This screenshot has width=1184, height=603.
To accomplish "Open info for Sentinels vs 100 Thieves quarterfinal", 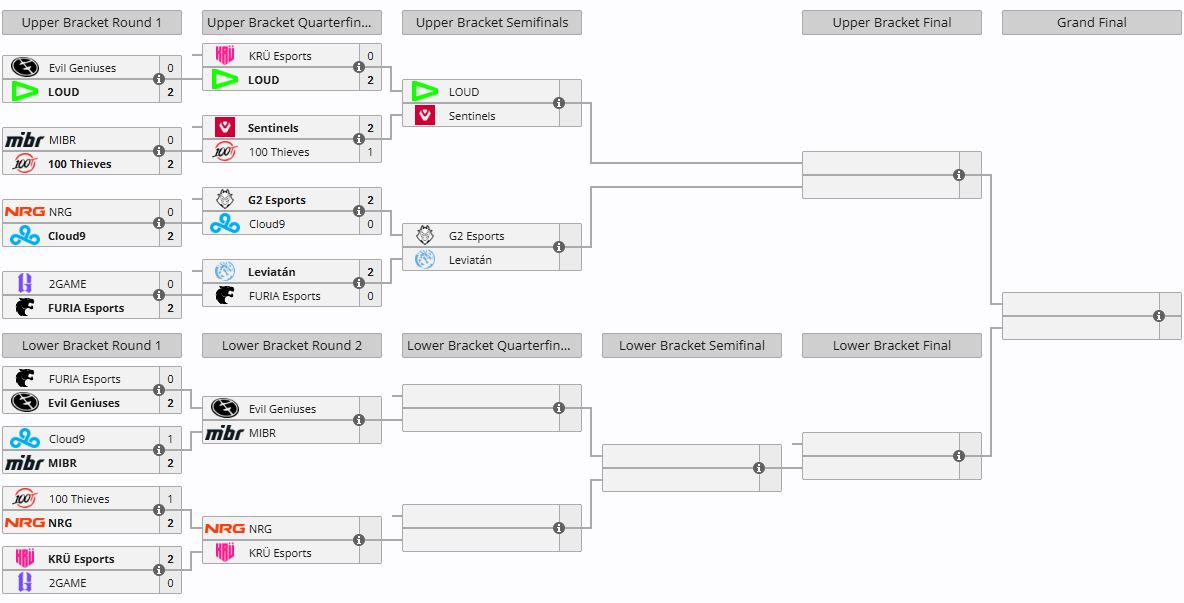I will [359, 140].
